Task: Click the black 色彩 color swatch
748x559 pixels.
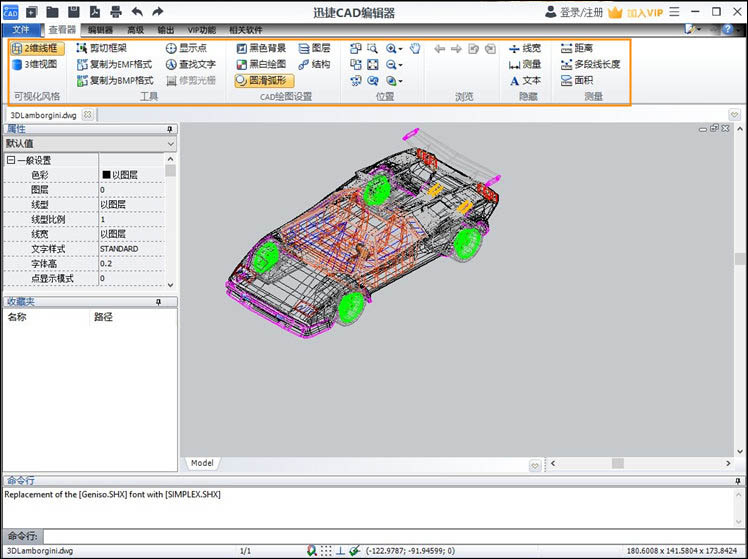Action: (106, 175)
